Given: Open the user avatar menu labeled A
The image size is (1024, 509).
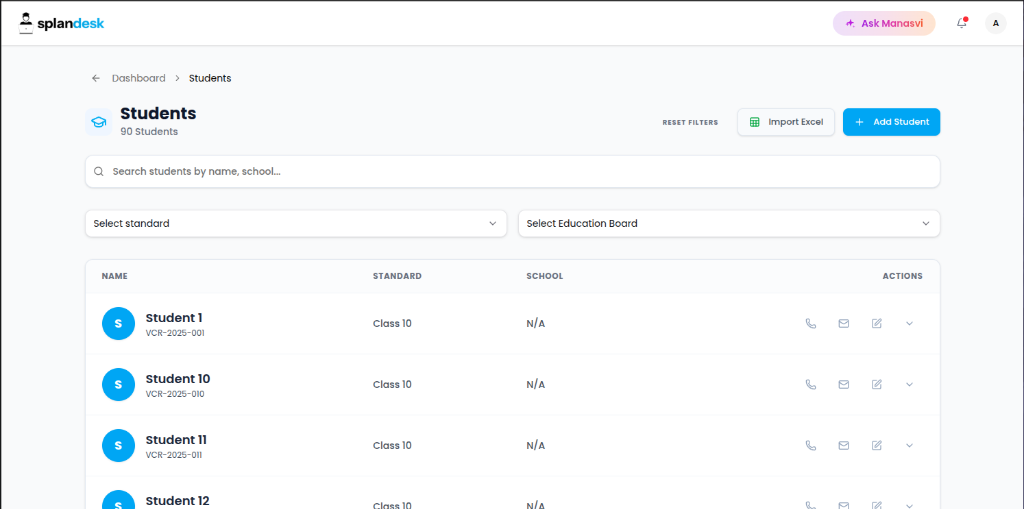Looking at the screenshot, I should click(x=995, y=24).
